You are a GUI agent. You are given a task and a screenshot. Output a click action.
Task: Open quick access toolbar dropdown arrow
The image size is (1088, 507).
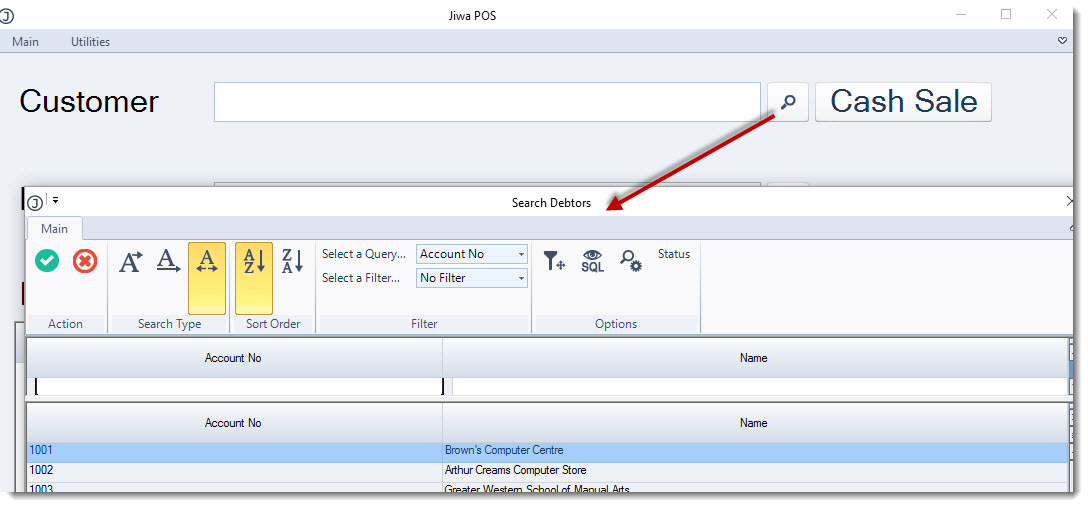pyautogui.click(x=56, y=200)
